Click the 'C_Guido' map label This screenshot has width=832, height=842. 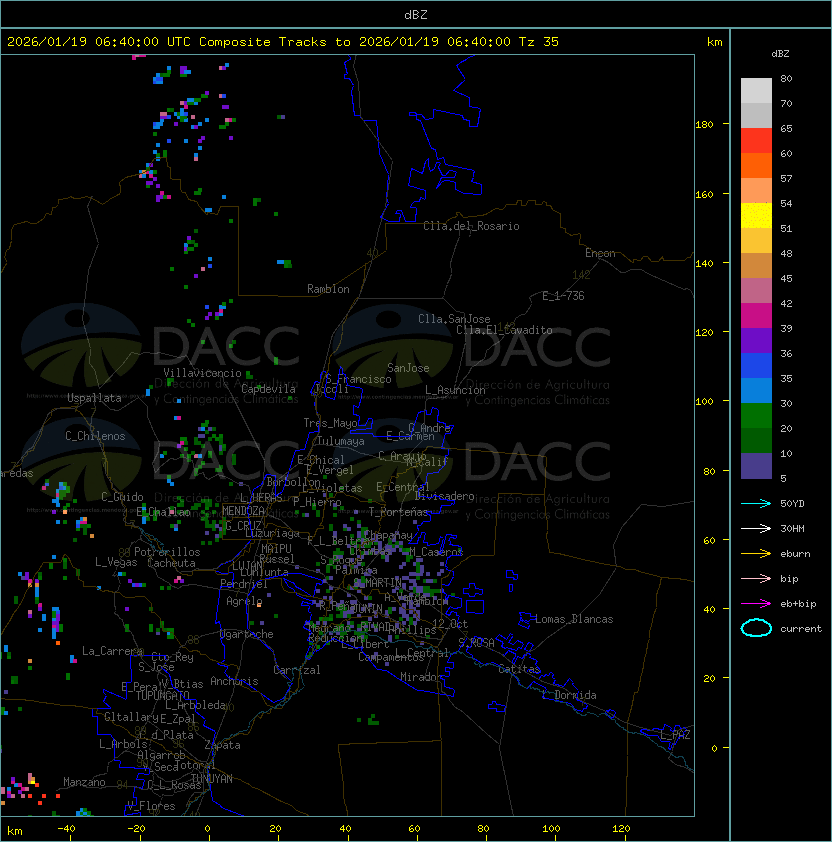click(x=122, y=497)
